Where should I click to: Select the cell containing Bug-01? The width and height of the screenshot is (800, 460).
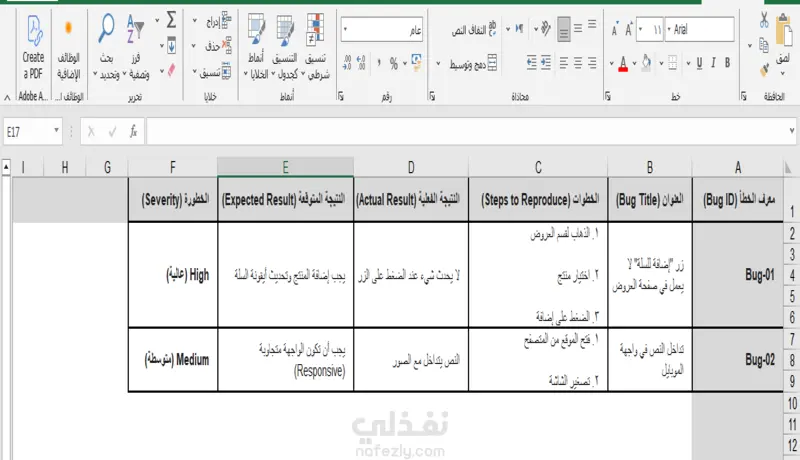point(738,275)
